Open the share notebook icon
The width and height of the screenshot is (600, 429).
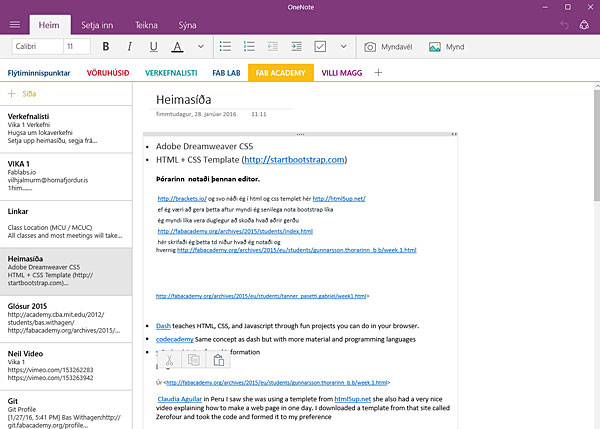[584, 25]
